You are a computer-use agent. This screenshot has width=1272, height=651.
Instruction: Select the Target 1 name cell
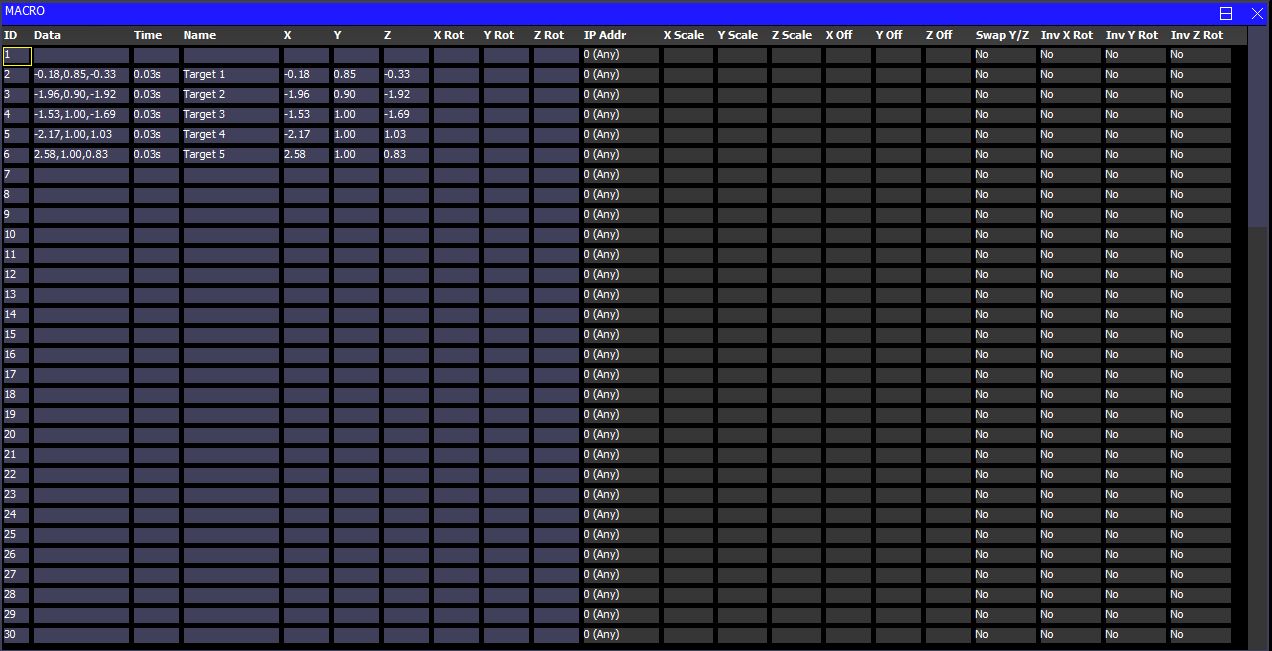(230, 75)
